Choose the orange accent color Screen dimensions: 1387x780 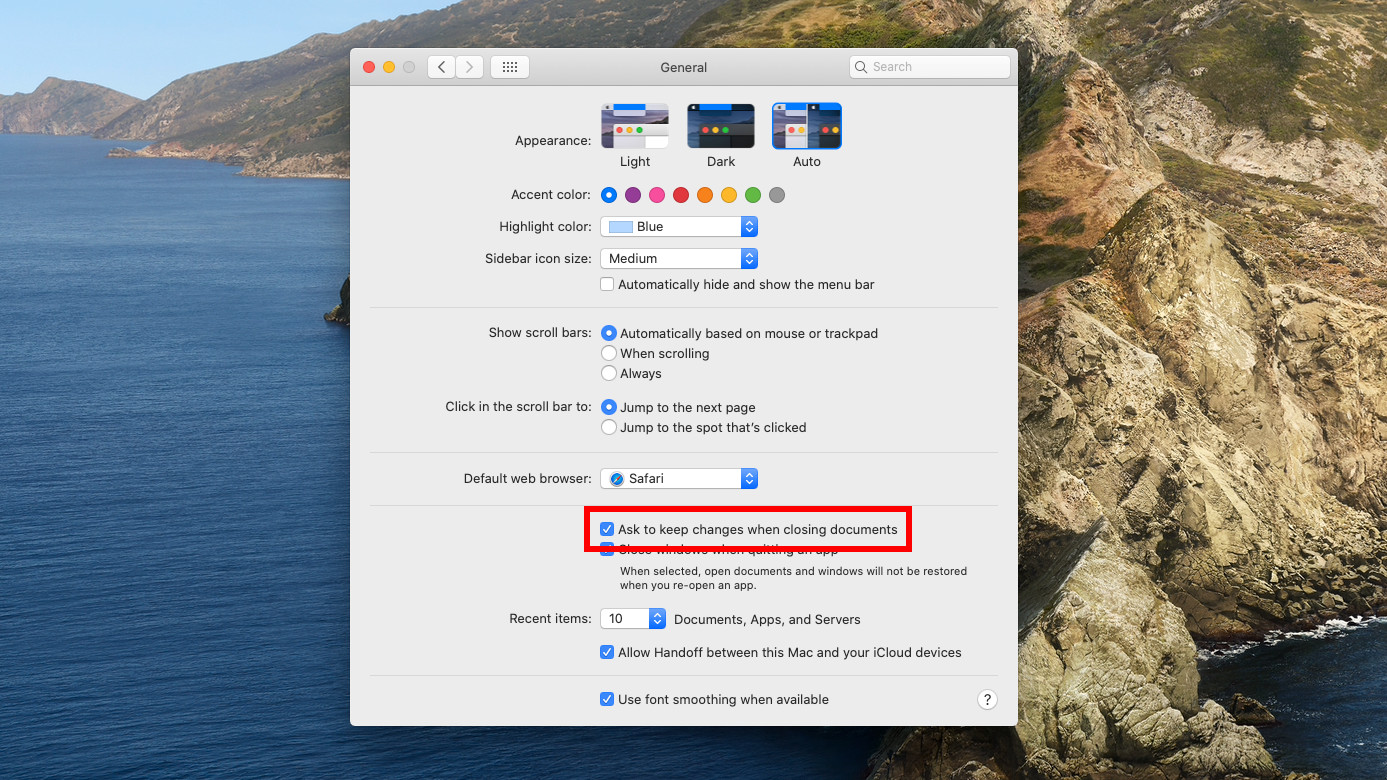[x=705, y=195]
